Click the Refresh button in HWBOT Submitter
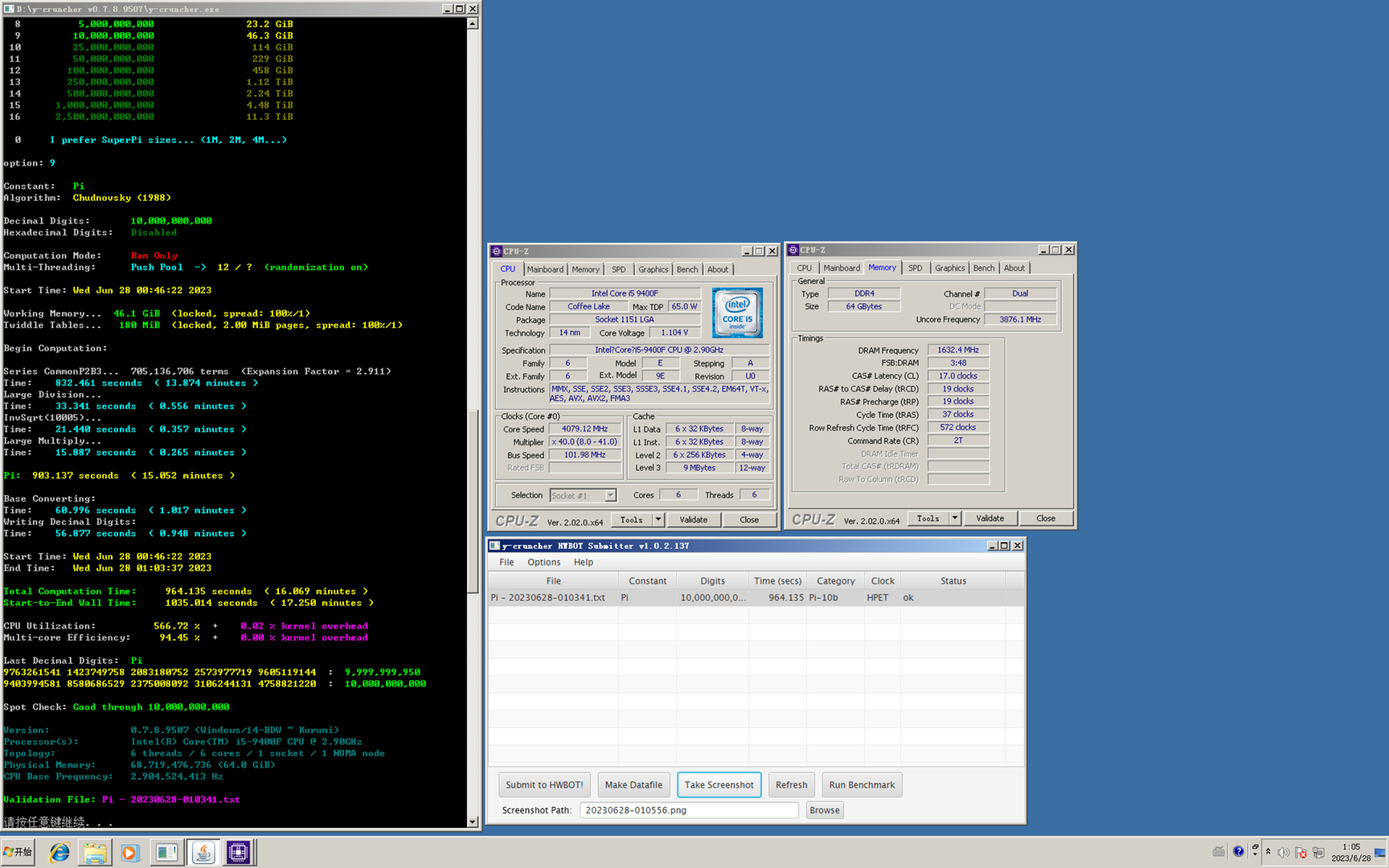1389x868 pixels. (792, 785)
